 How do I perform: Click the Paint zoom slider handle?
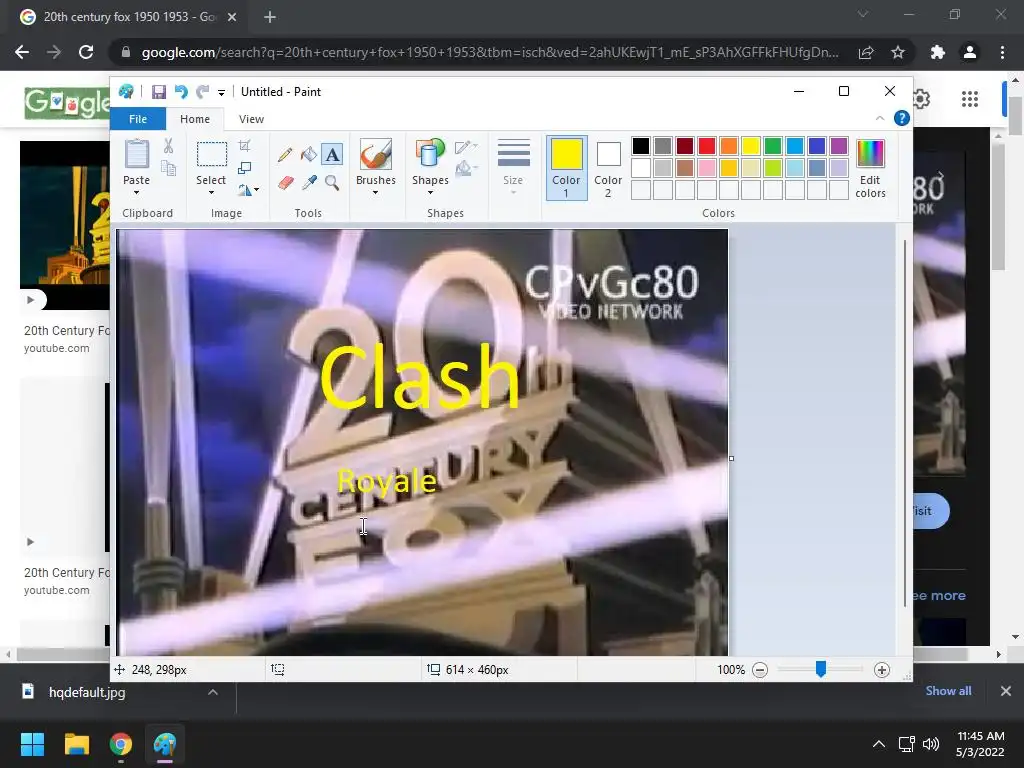(821, 669)
